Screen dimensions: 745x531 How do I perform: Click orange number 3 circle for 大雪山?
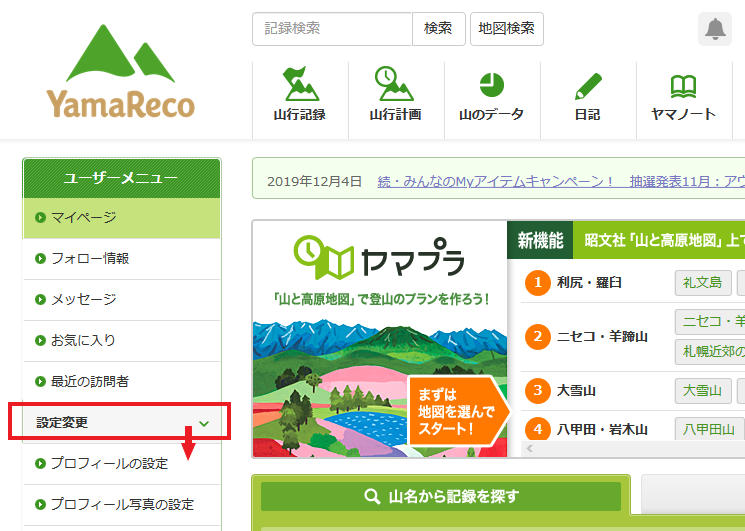coord(537,390)
